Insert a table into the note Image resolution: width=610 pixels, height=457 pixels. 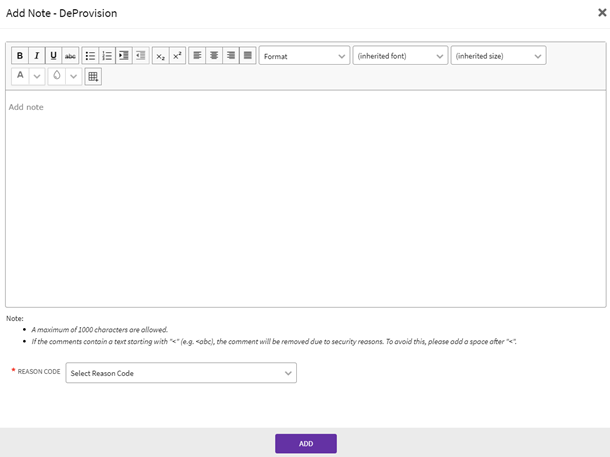[93, 76]
